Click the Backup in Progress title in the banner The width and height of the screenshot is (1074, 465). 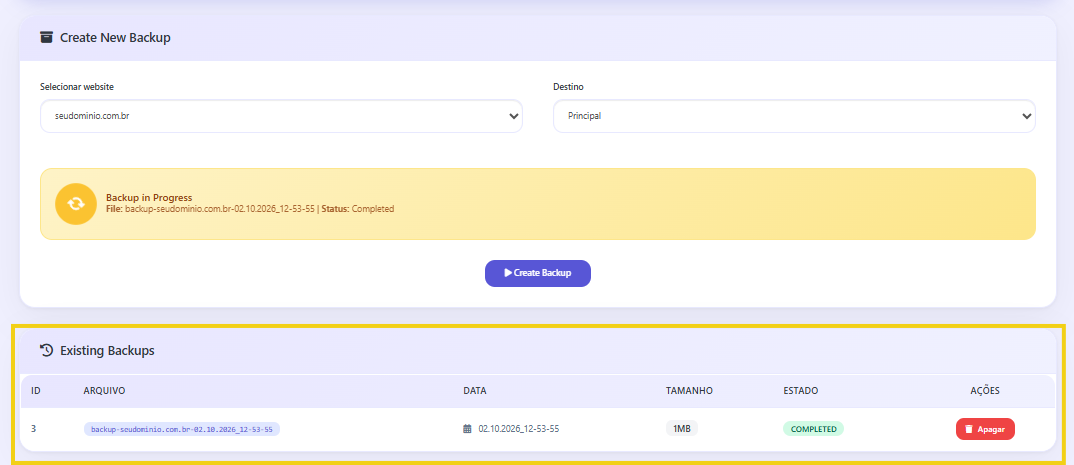click(149, 198)
